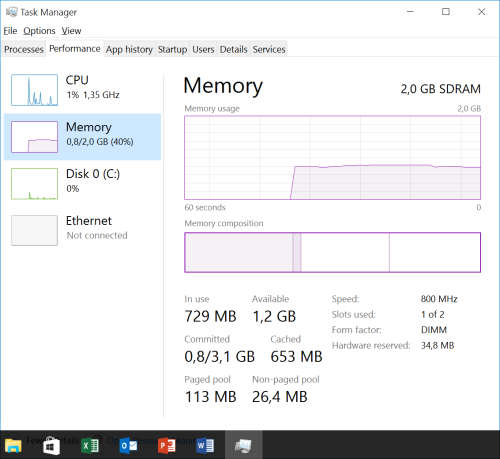Click the 'Not connected' Ethernet status text

[x=97, y=235]
